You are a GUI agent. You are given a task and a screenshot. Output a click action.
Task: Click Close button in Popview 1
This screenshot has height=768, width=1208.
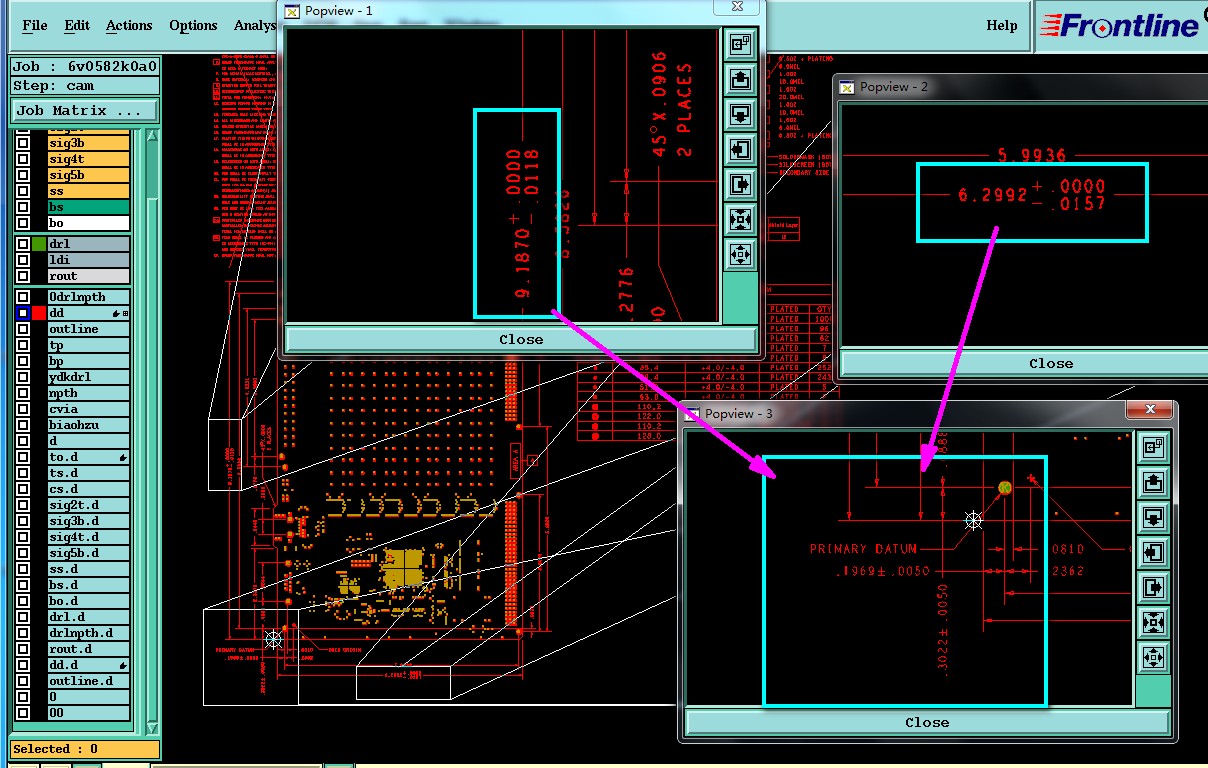coord(521,339)
